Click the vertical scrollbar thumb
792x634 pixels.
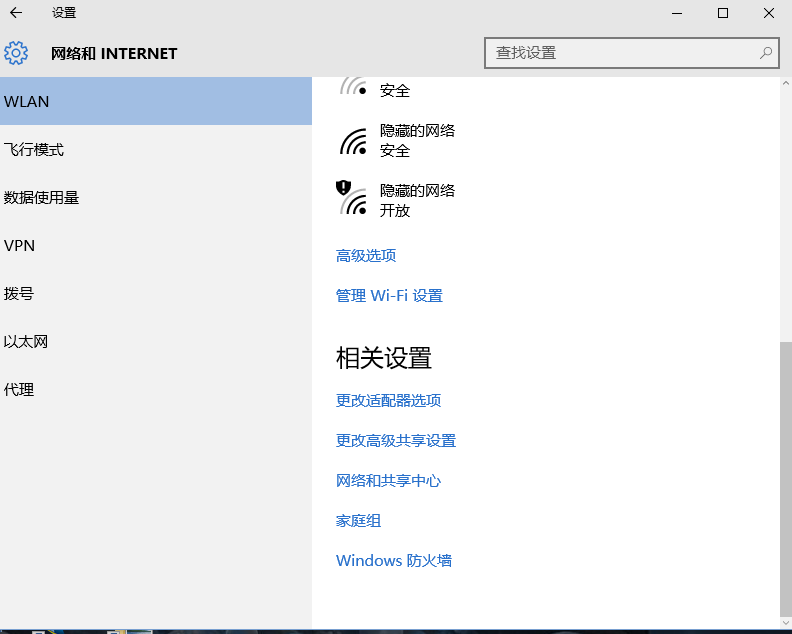[x=786, y=477]
